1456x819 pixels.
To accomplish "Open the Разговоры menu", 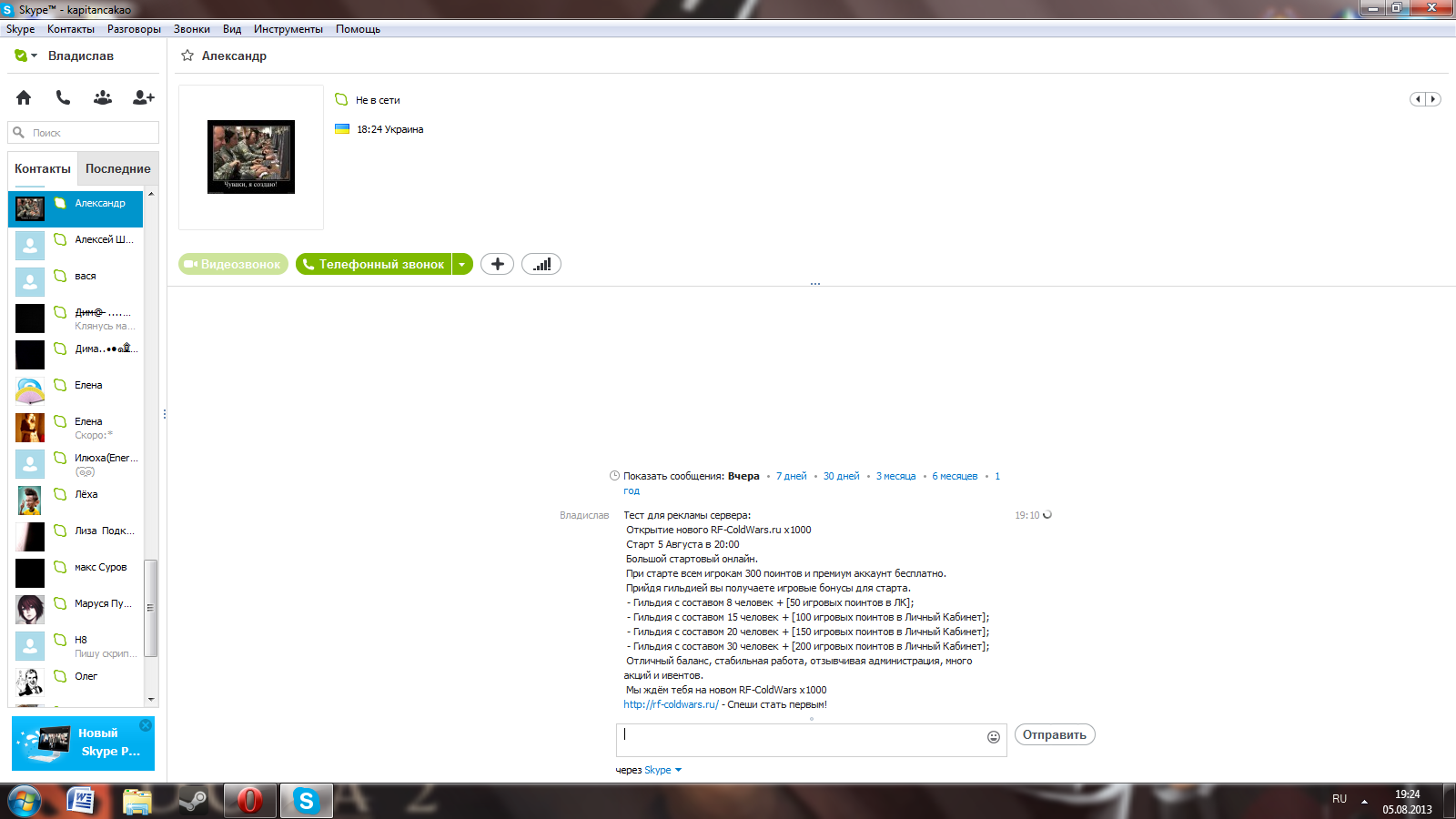I will (x=134, y=29).
